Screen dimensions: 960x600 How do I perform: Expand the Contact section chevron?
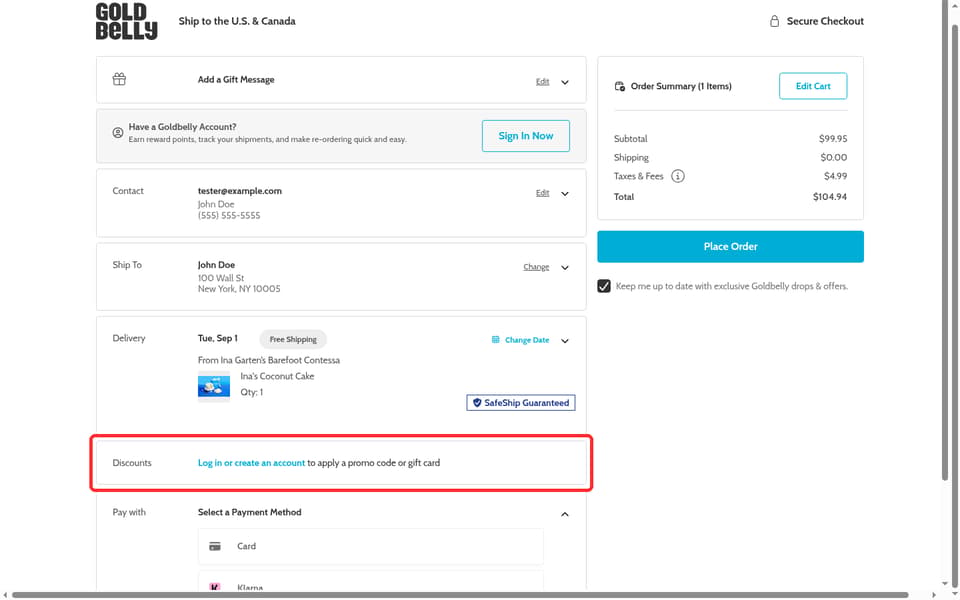click(x=564, y=193)
